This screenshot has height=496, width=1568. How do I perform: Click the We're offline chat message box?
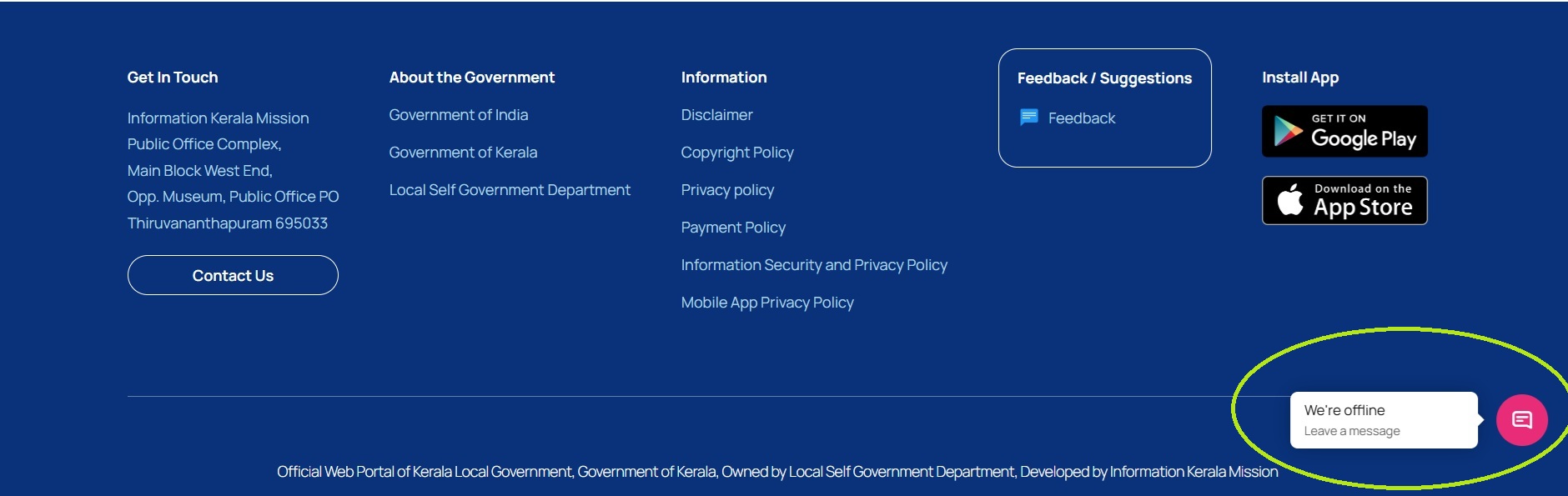click(x=1384, y=420)
